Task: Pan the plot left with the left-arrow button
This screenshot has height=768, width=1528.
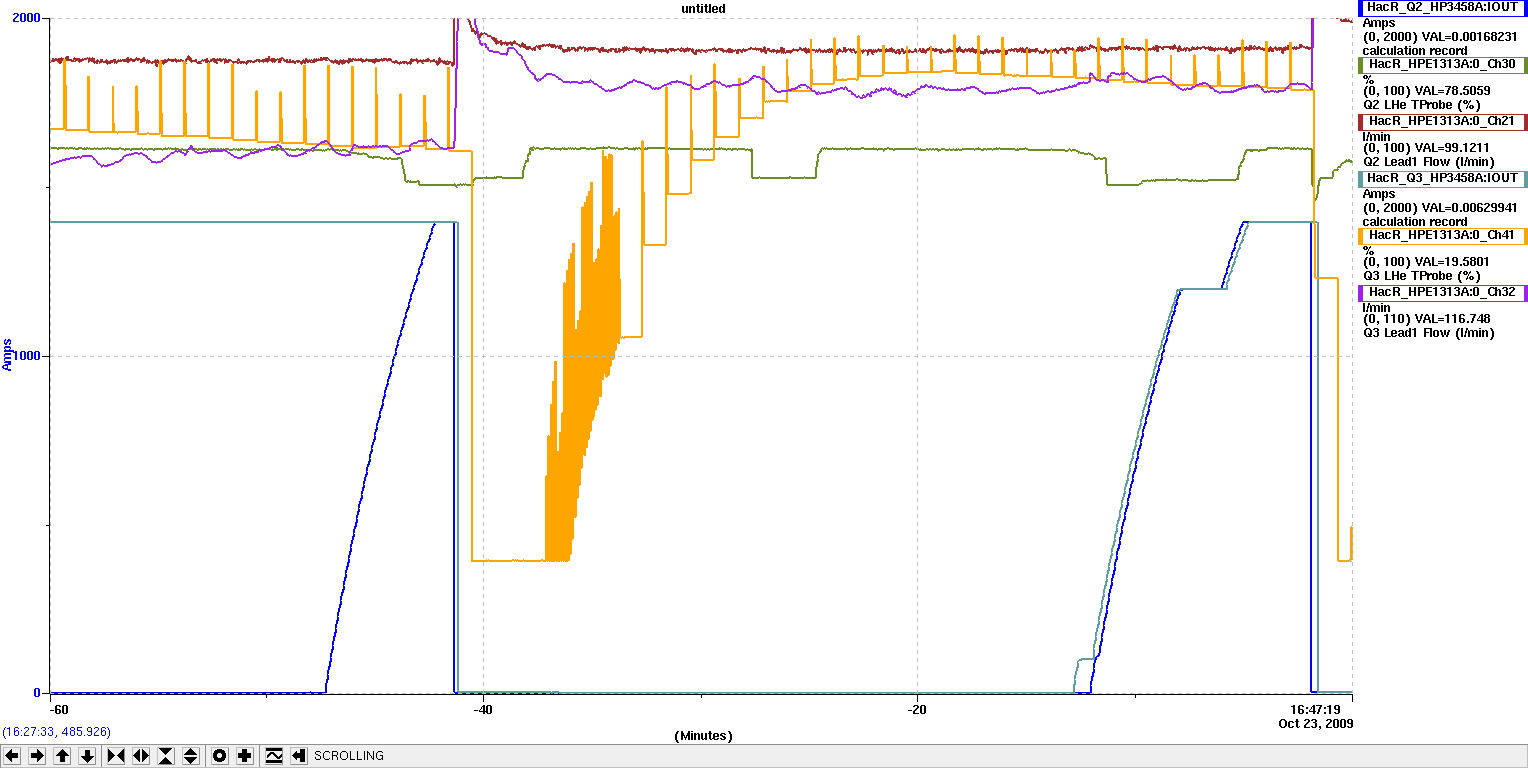Action: point(12,756)
